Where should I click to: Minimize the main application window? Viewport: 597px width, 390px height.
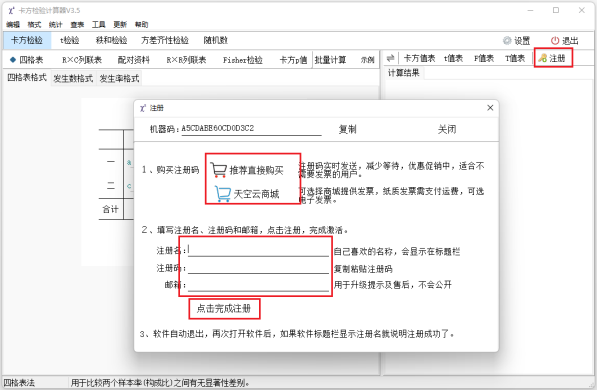coord(530,10)
